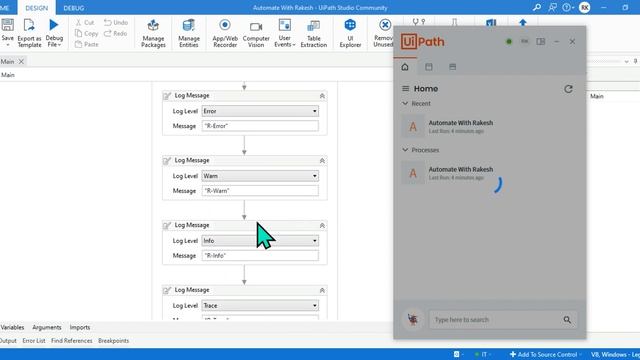Open Log Level dropdown showing Info

[260, 241]
